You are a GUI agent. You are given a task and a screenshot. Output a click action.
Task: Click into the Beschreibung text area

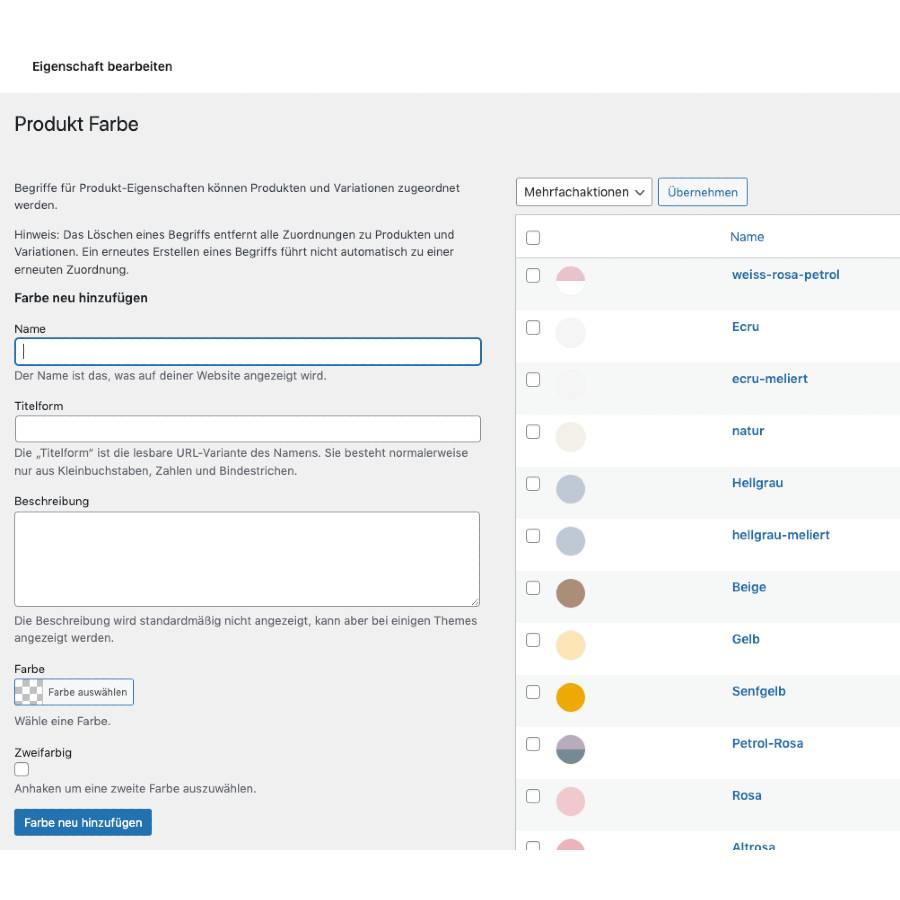[247, 559]
